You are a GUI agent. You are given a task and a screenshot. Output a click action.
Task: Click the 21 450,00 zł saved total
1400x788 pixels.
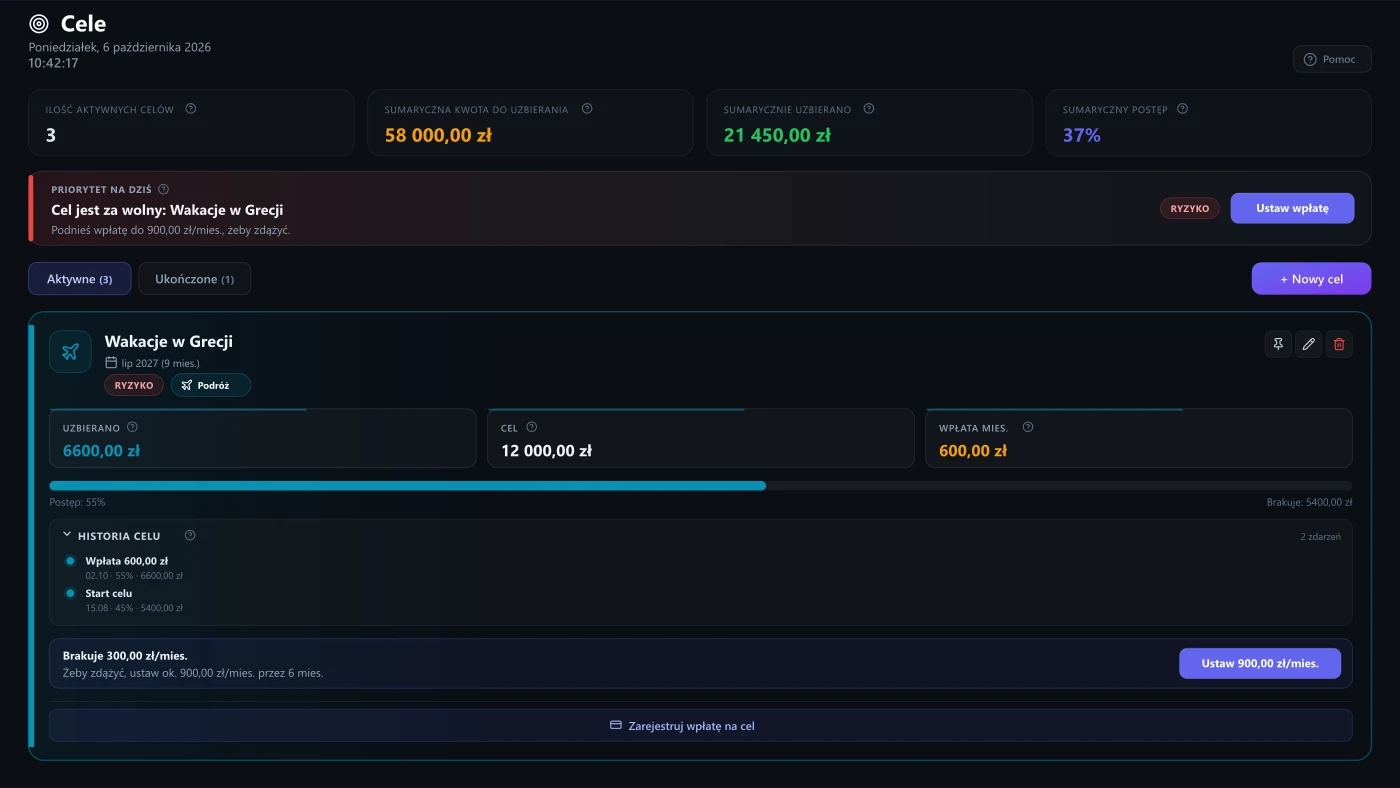click(x=777, y=135)
